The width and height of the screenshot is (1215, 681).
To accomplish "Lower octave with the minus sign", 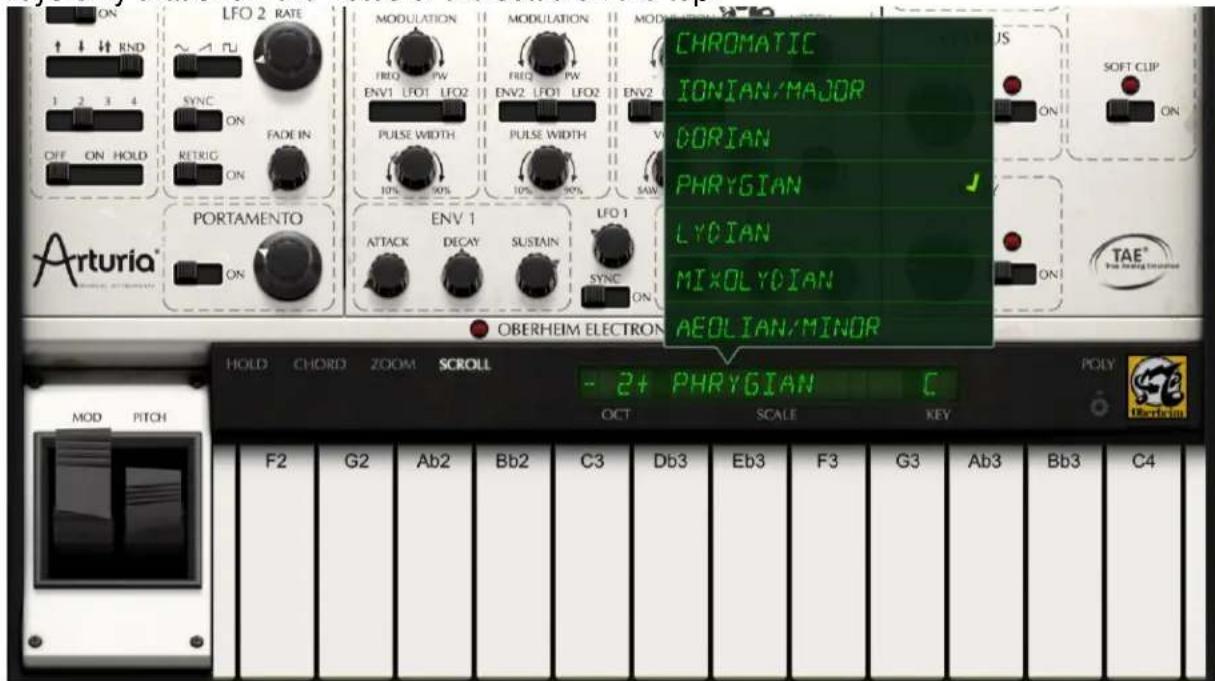I will (x=590, y=385).
